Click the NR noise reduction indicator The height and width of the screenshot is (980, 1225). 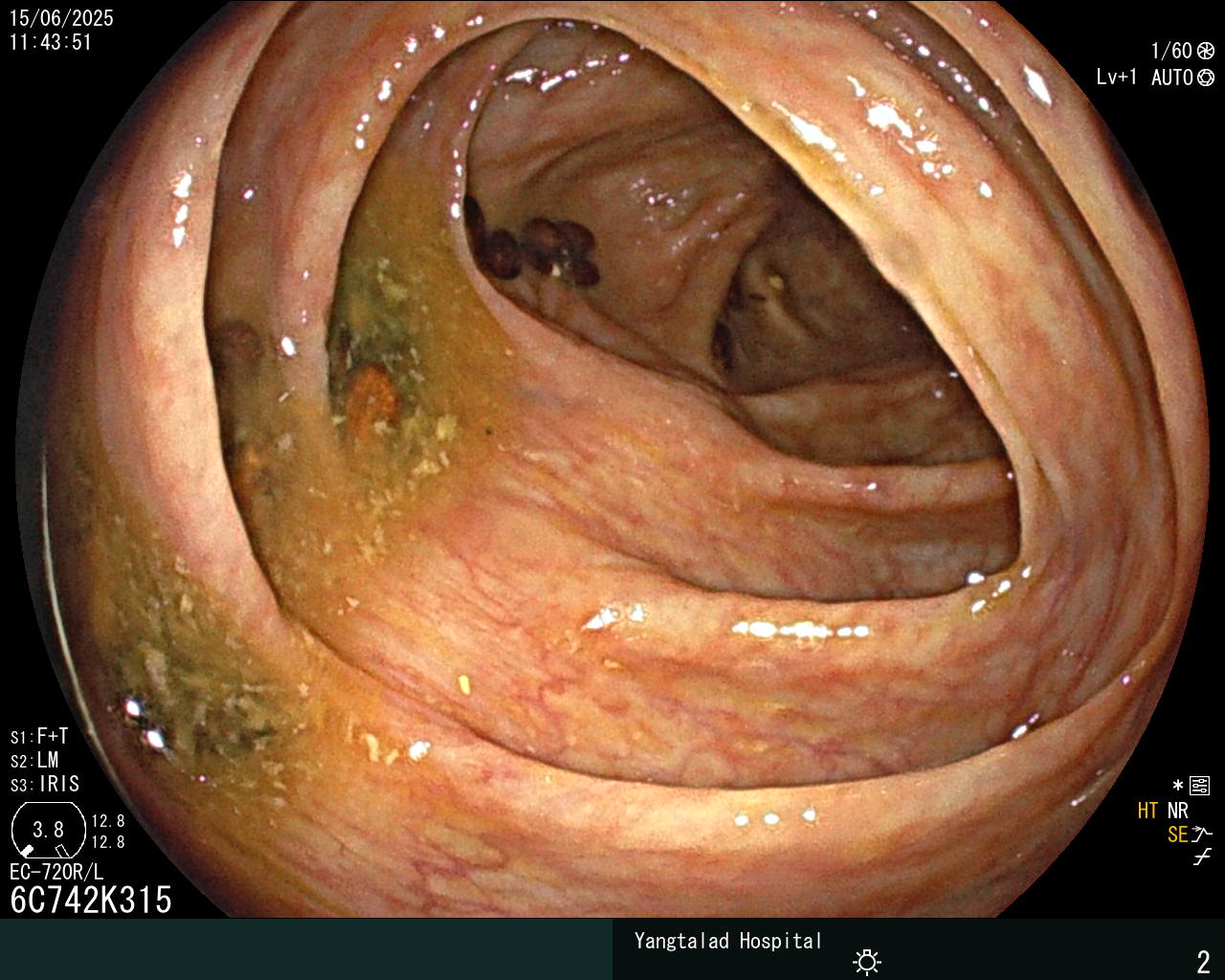[x=1177, y=811]
